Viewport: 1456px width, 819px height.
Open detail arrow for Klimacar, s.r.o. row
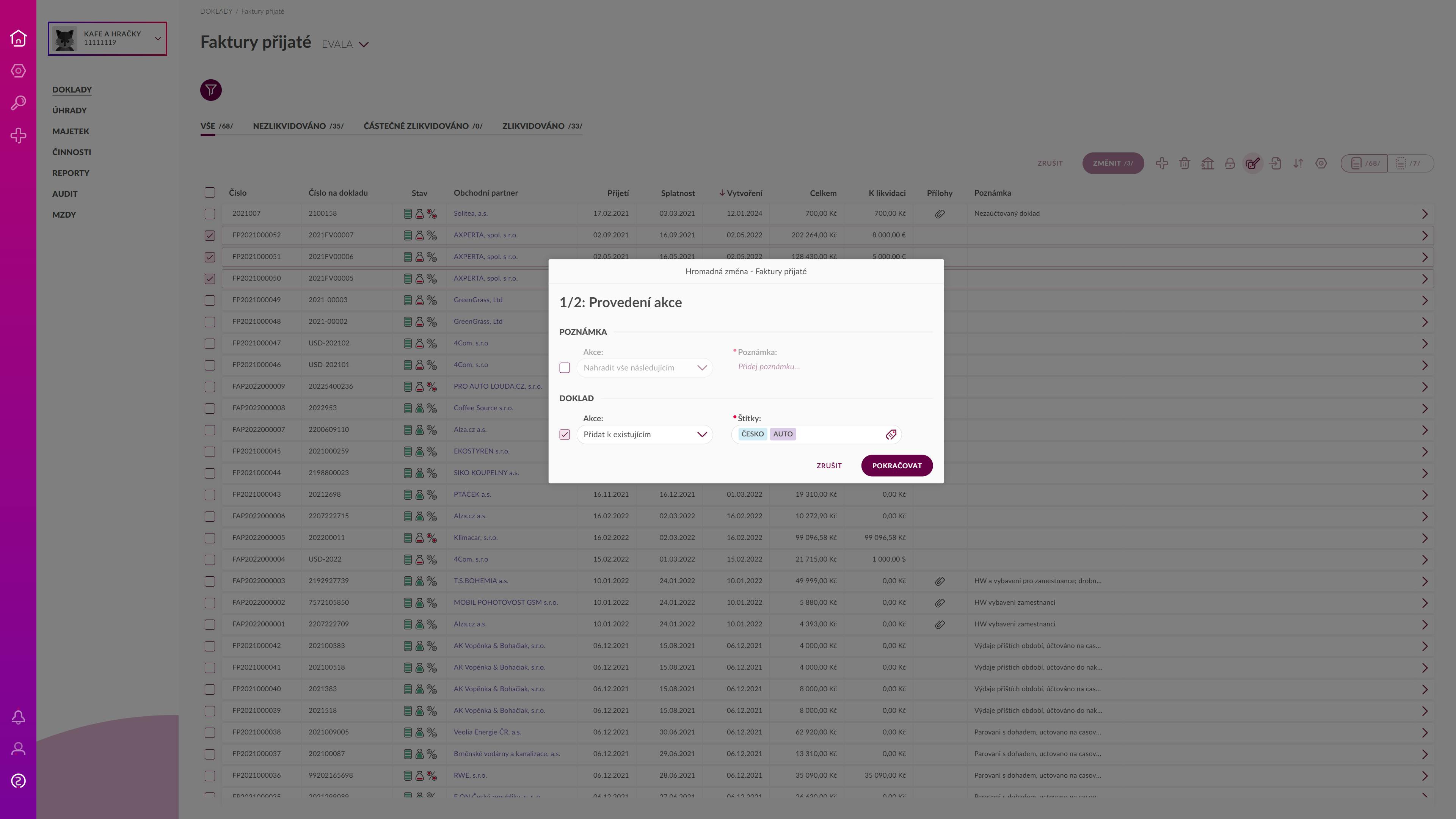[1425, 538]
